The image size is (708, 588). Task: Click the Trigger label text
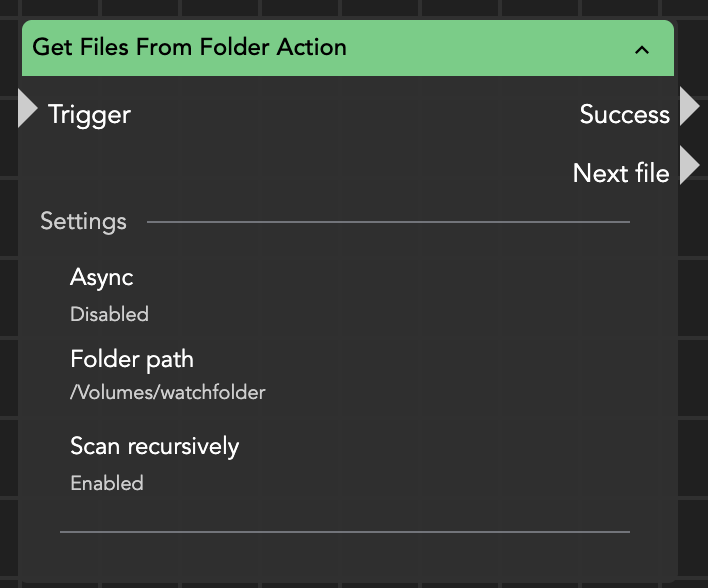click(x=89, y=115)
